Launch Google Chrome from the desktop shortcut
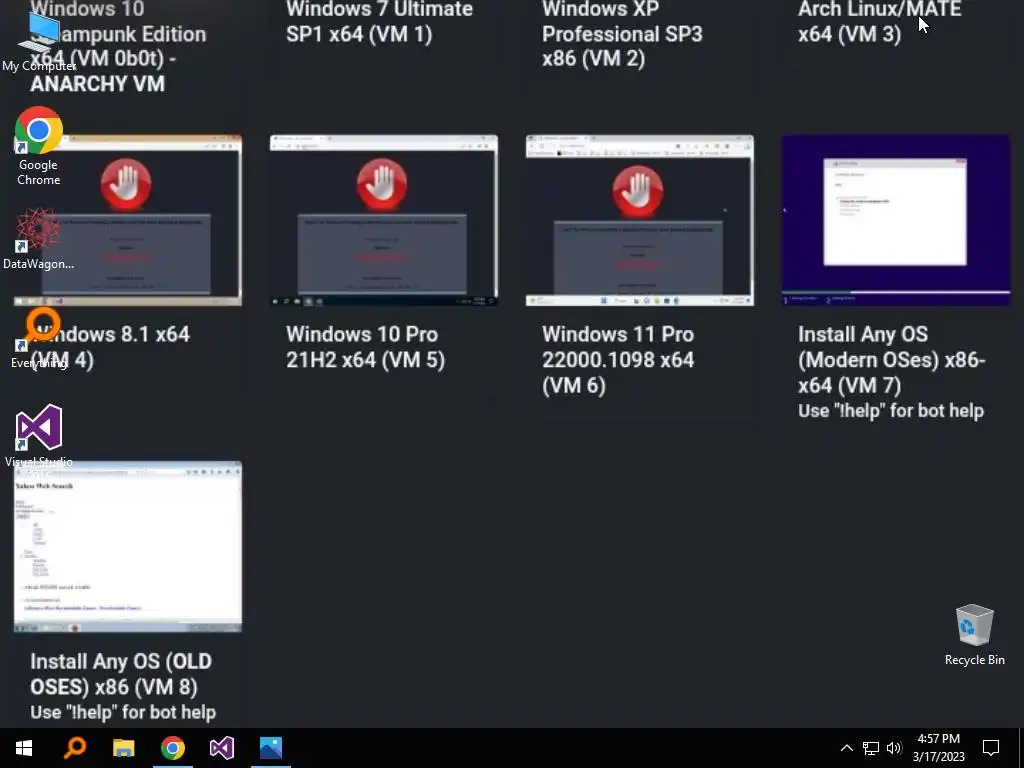Viewport: 1024px width, 768px height. [x=39, y=146]
